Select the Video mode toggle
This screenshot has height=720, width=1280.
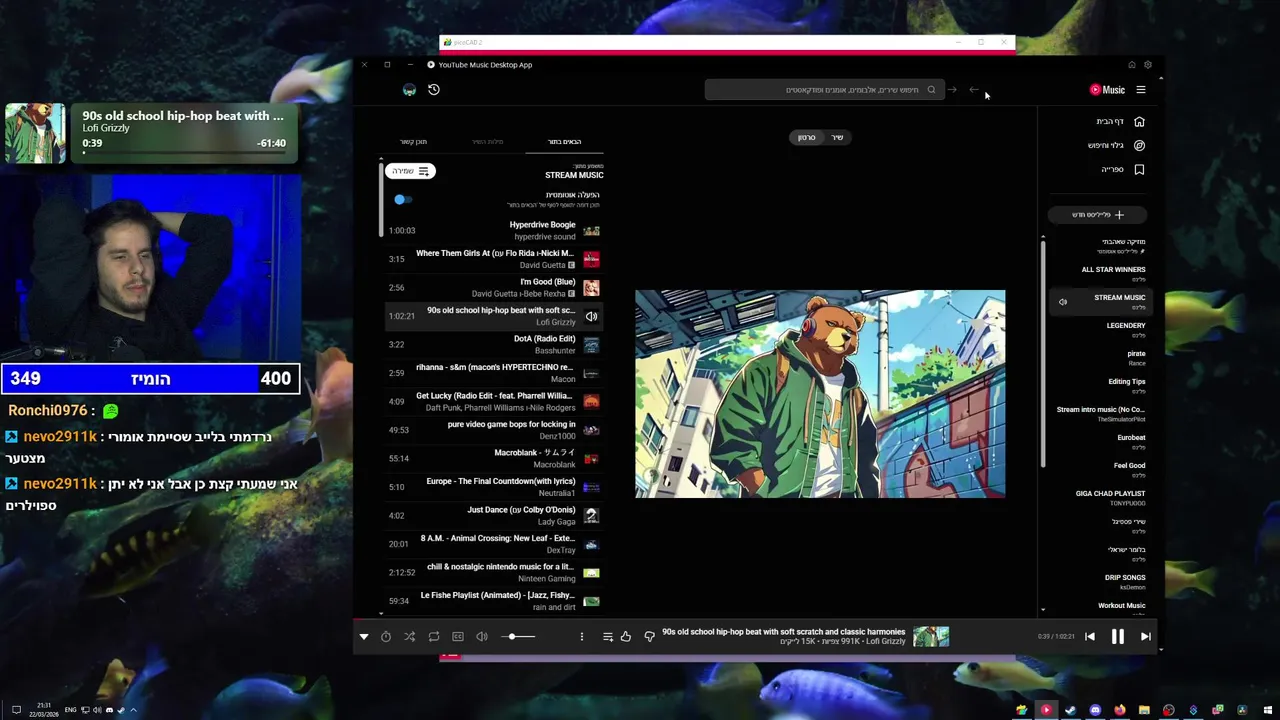point(806,137)
